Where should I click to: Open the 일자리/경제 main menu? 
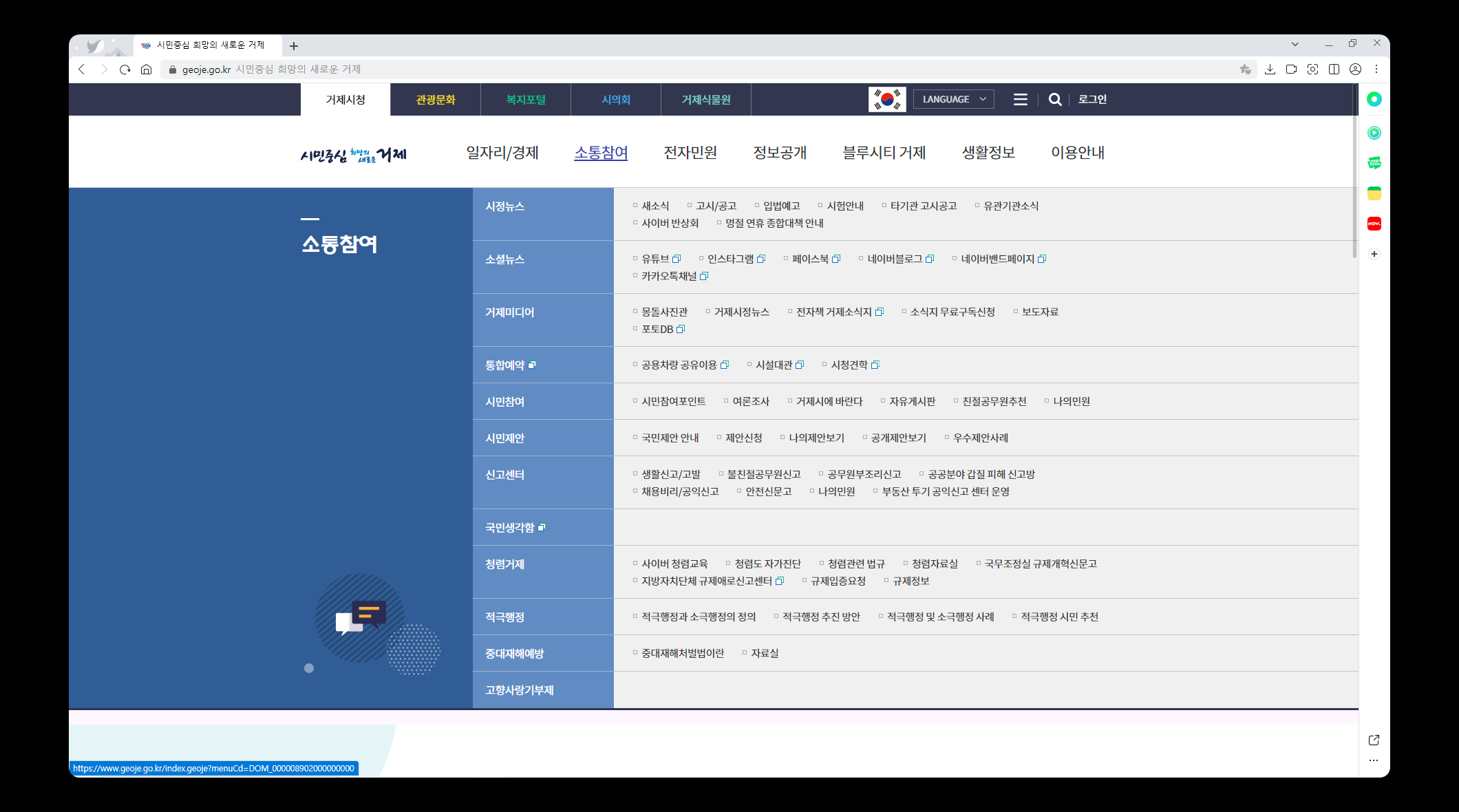502,152
